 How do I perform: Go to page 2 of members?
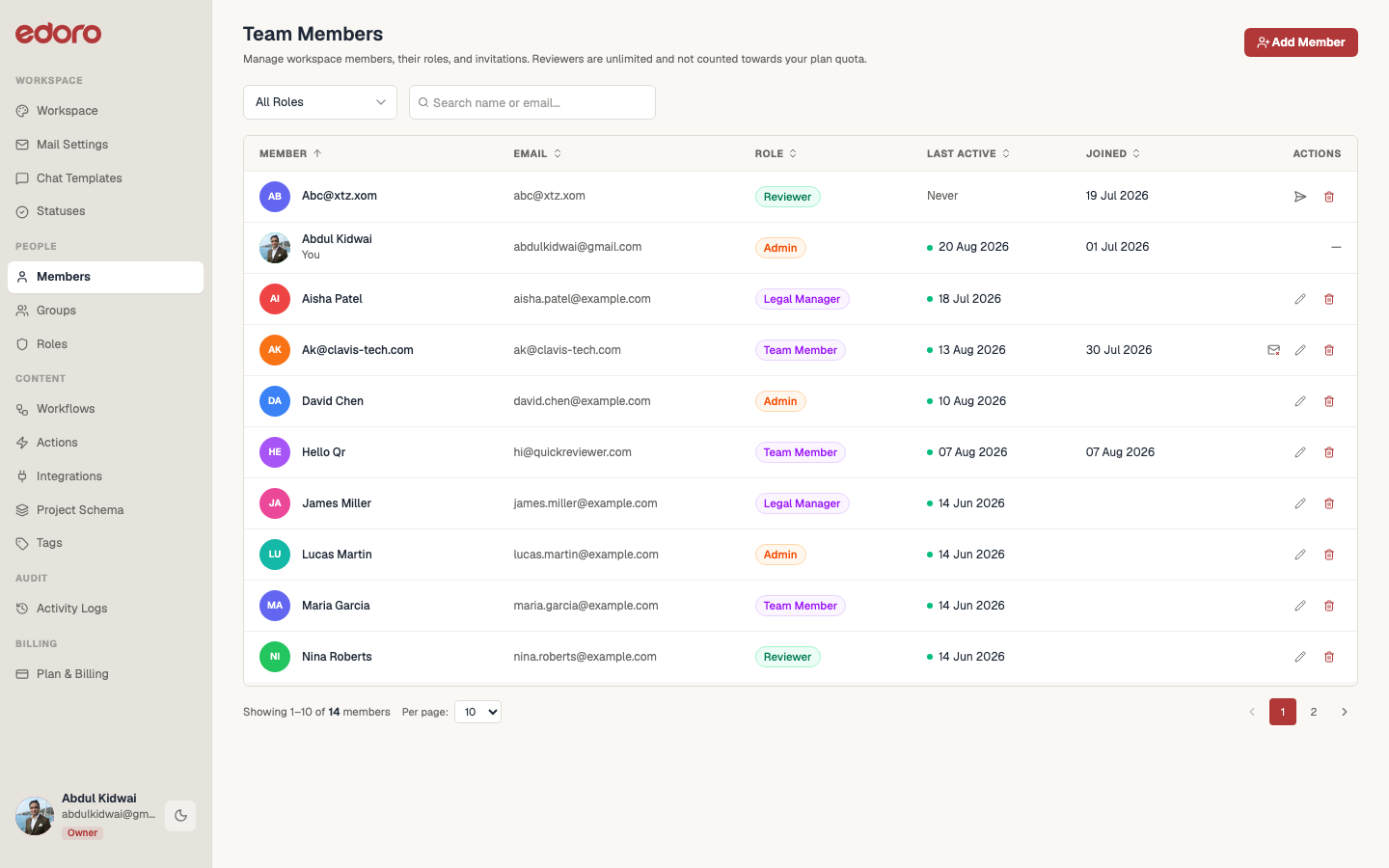tap(1314, 712)
